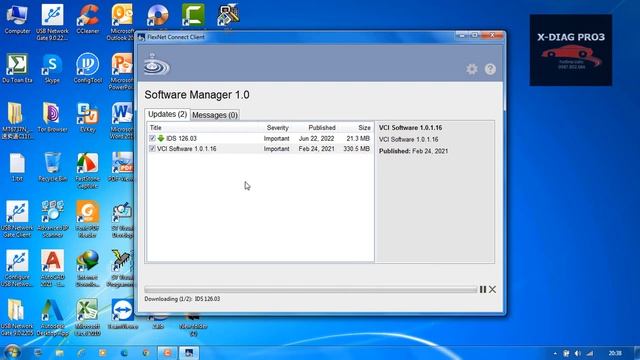Select the Foxit PDF Reader icon

(88, 219)
